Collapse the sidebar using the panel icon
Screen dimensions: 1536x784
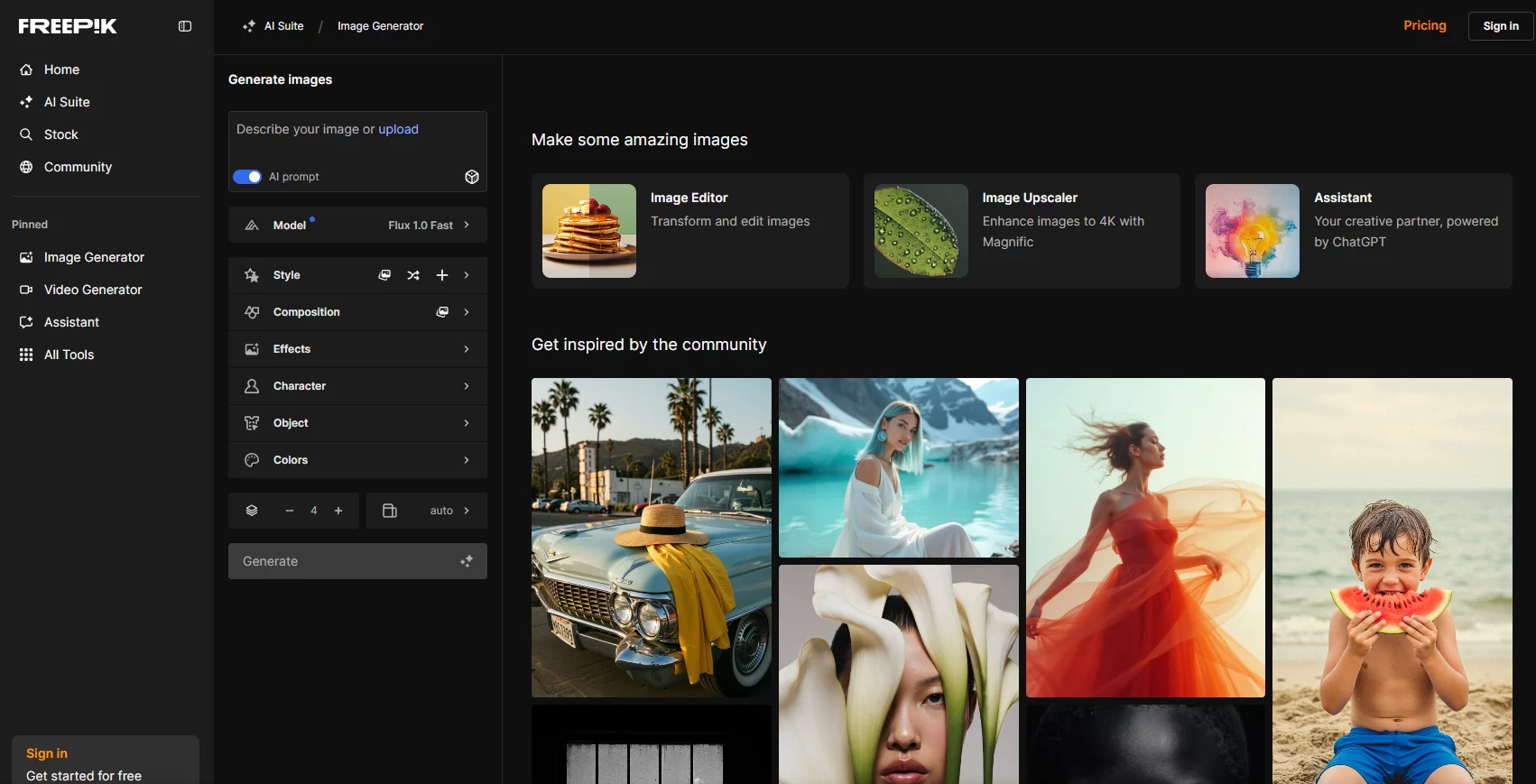click(x=185, y=26)
